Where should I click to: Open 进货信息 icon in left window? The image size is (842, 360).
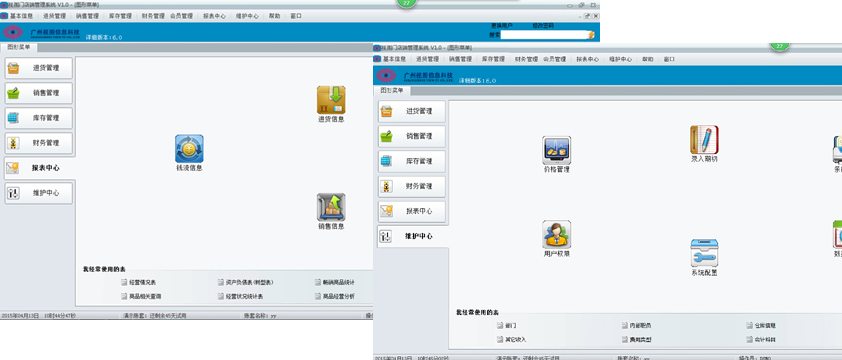coord(331,100)
